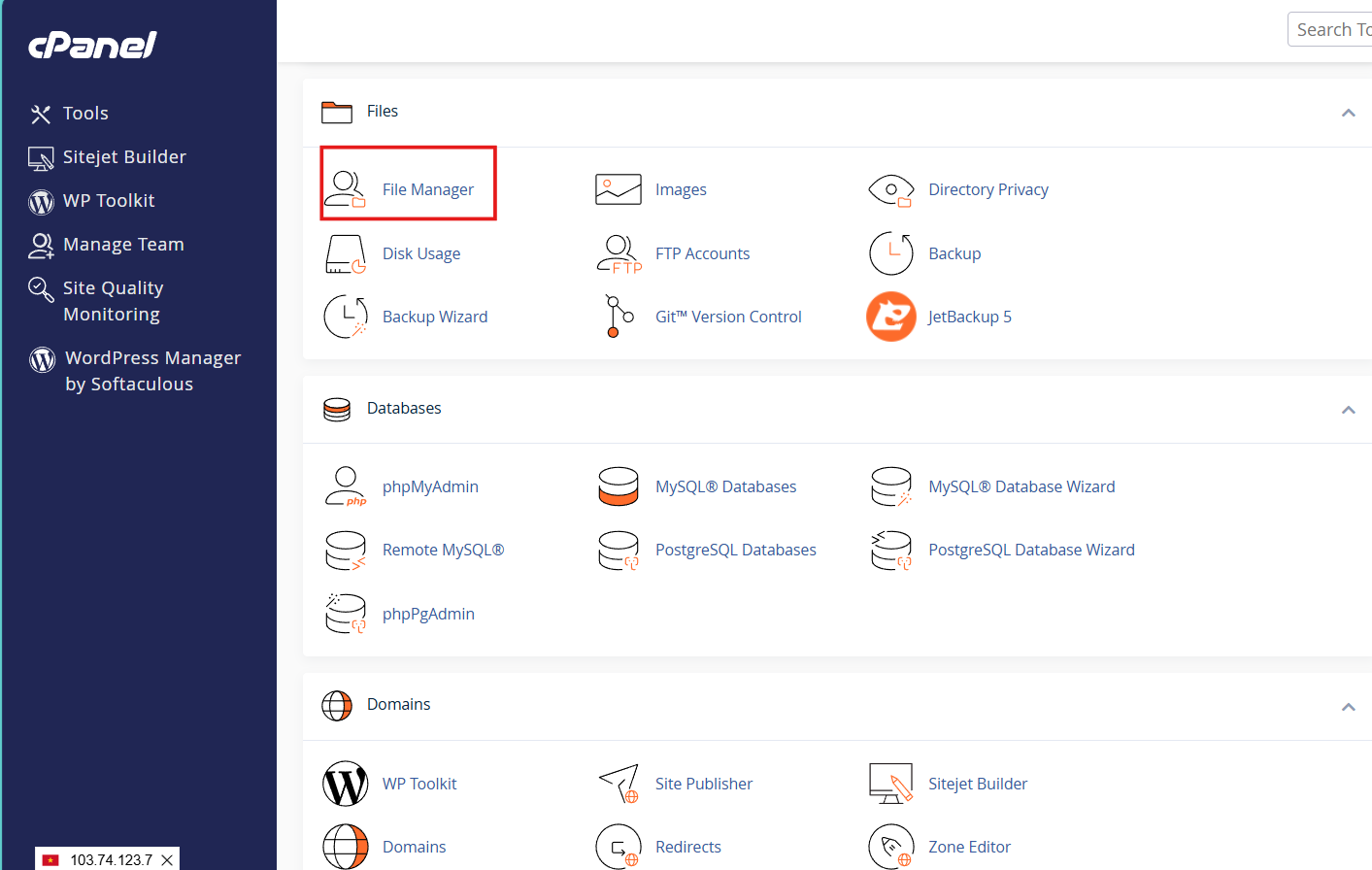This screenshot has height=870, width=1372.
Task: Click the MySQL Database Wizard icon
Action: point(891,486)
